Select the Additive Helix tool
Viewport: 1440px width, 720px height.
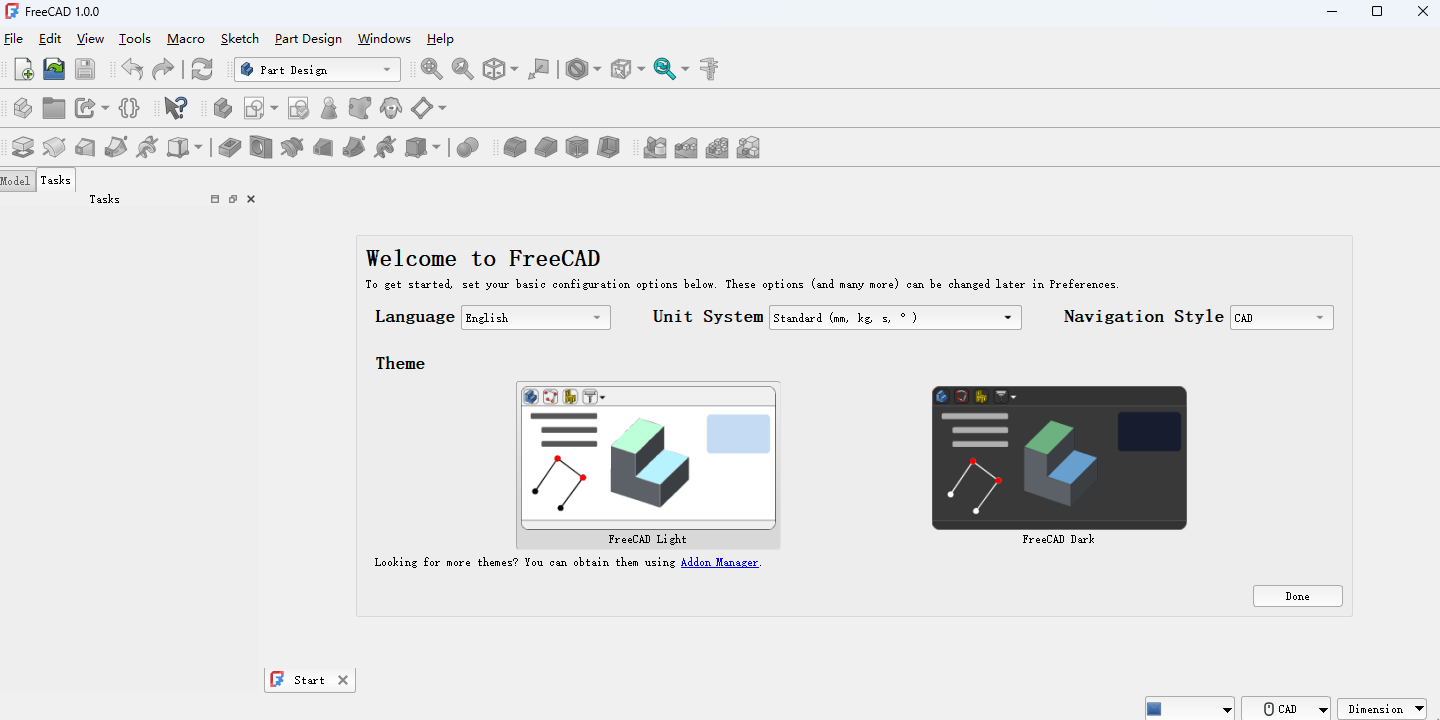(x=147, y=148)
